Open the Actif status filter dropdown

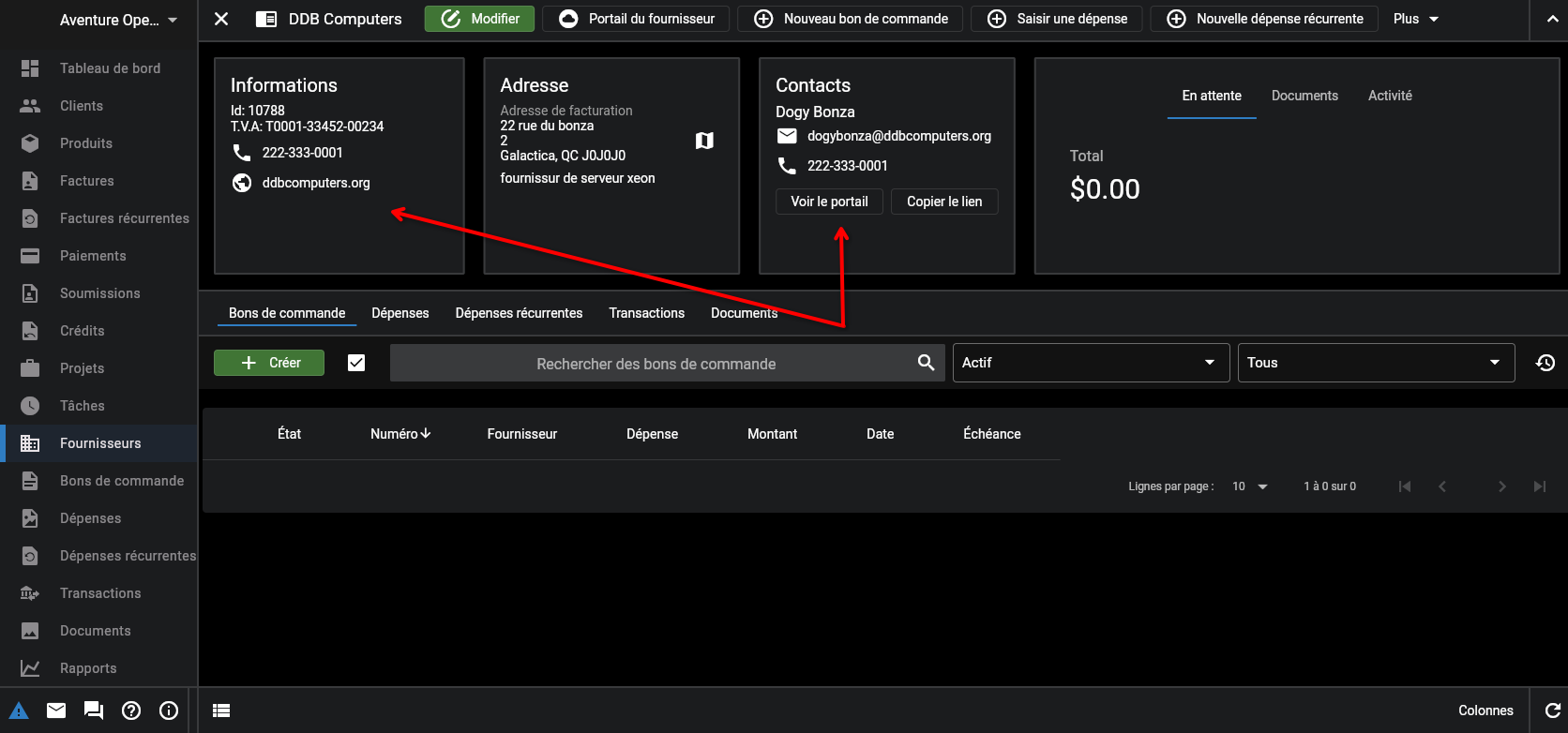point(1091,363)
